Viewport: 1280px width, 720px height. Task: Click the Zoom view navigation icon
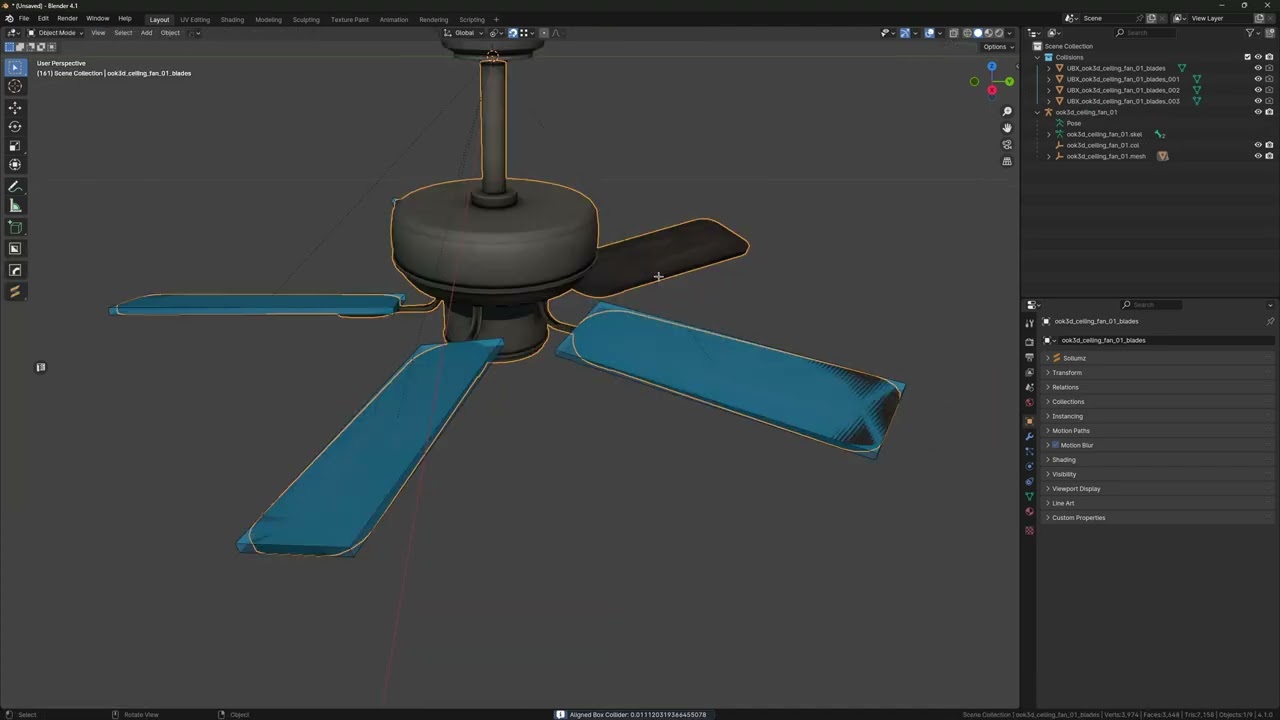point(1007,111)
